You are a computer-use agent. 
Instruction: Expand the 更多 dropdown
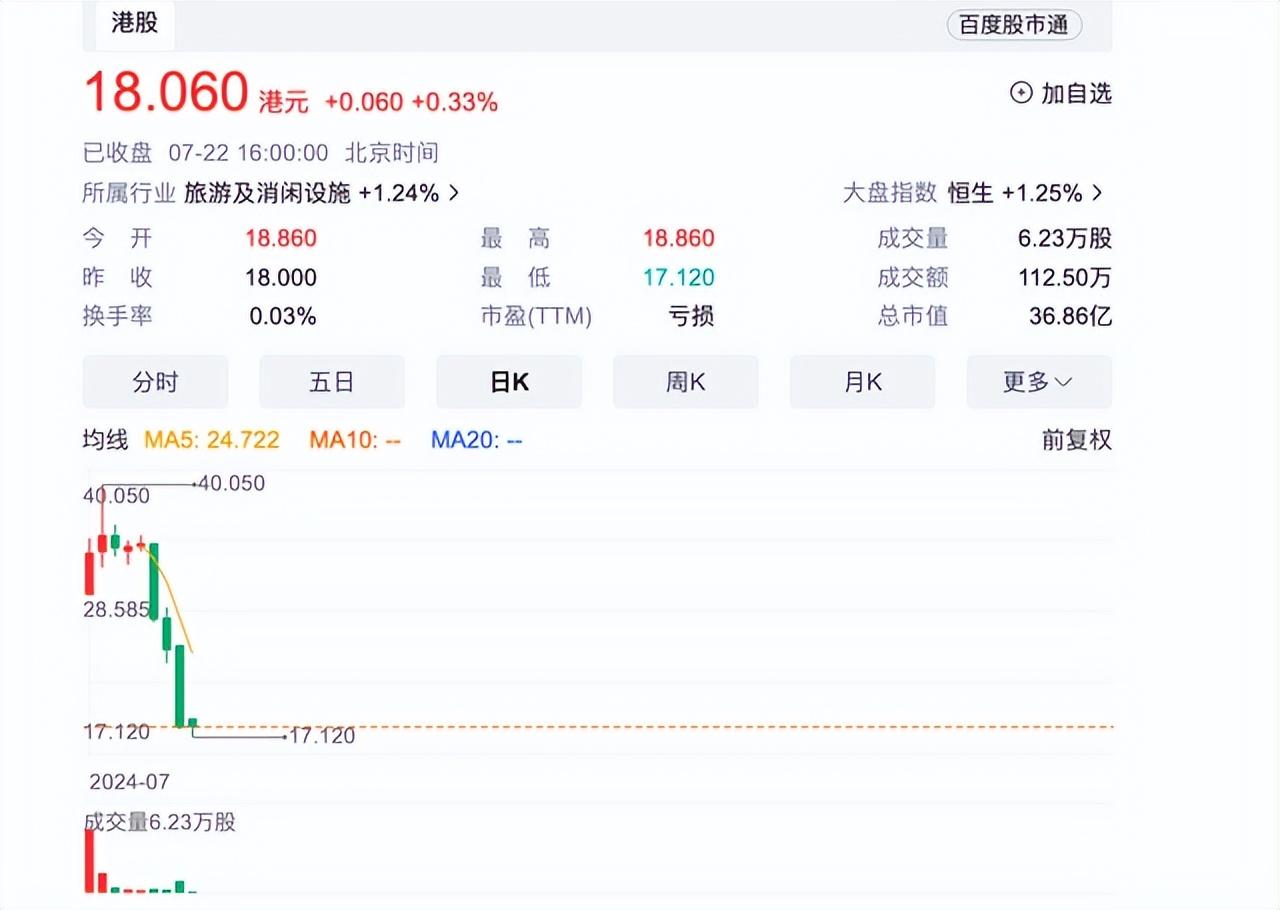coord(1039,382)
